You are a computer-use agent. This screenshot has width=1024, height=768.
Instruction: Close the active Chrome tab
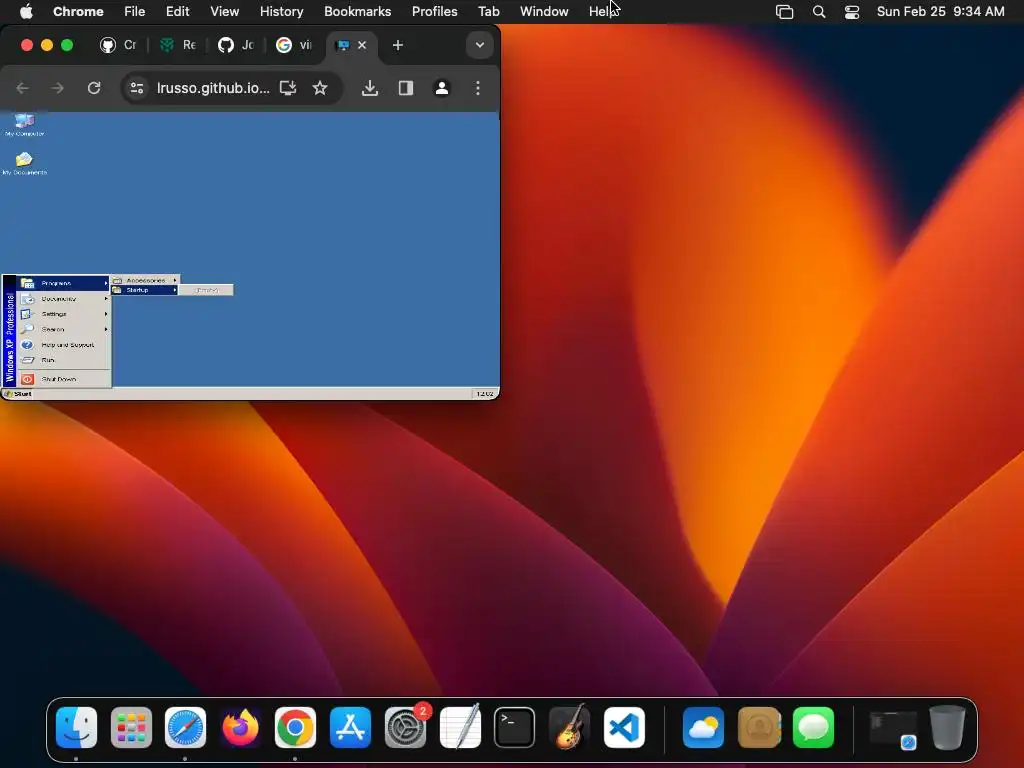click(x=362, y=45)
